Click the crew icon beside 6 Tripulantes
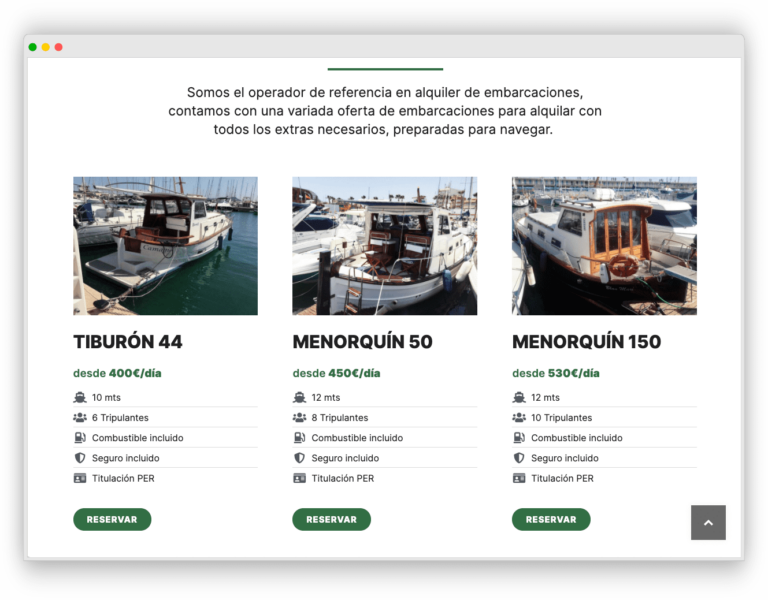Image resolution: width=768 pixels, height=600 pixels. click(x=80, y=417)
